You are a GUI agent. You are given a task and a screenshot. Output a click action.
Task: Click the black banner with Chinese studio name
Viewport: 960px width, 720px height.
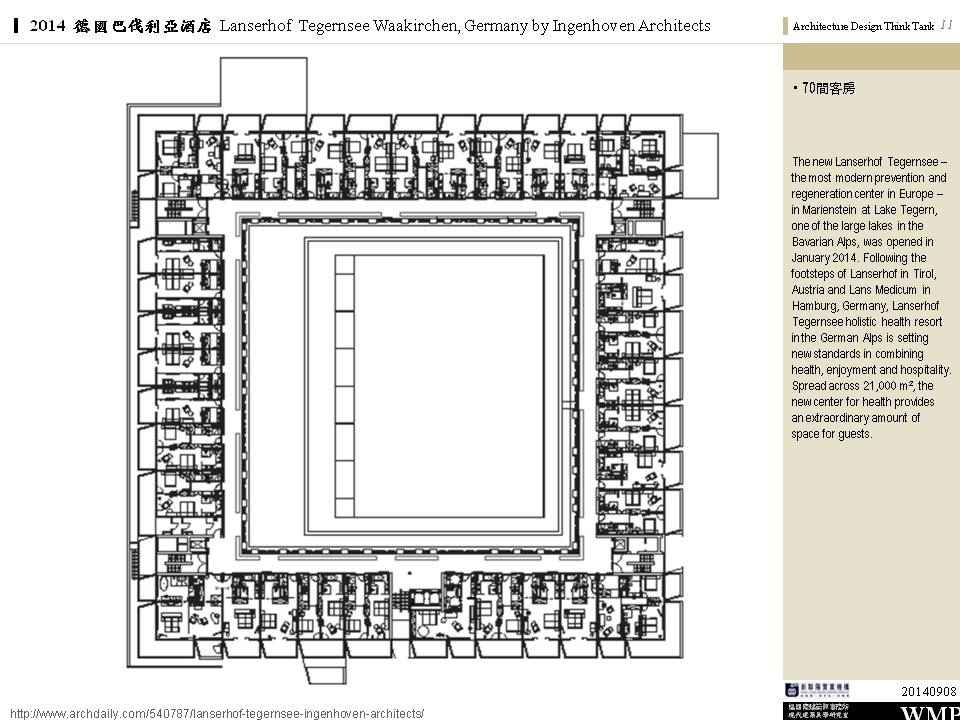tap(816, 709)
